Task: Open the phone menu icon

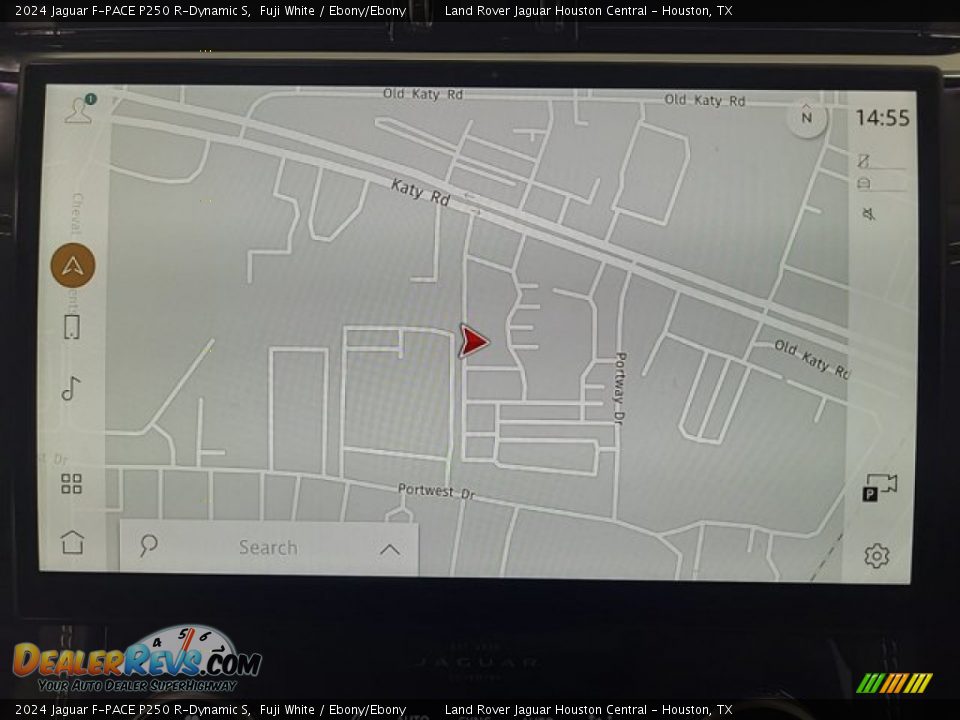Action: point(72,327)
